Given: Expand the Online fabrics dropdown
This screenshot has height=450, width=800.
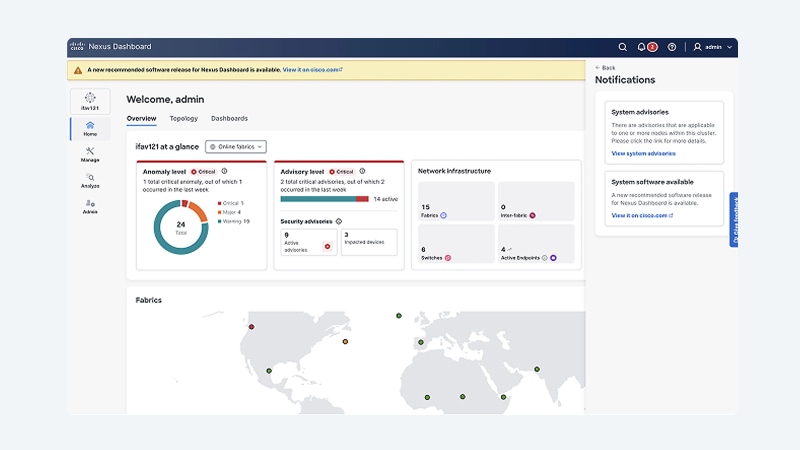Looking at the screenshot, I should (236, 146).
